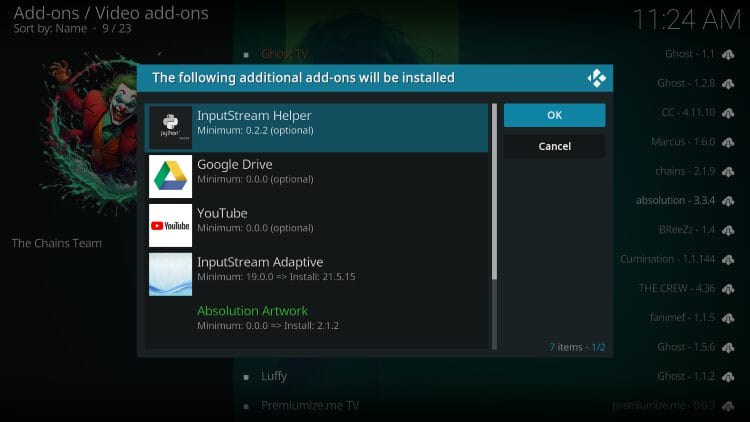Click the '7 items - 1/2' page indicator
This screenshot has height=422, width=750.
pyautogui.click(x=577, y=347)
